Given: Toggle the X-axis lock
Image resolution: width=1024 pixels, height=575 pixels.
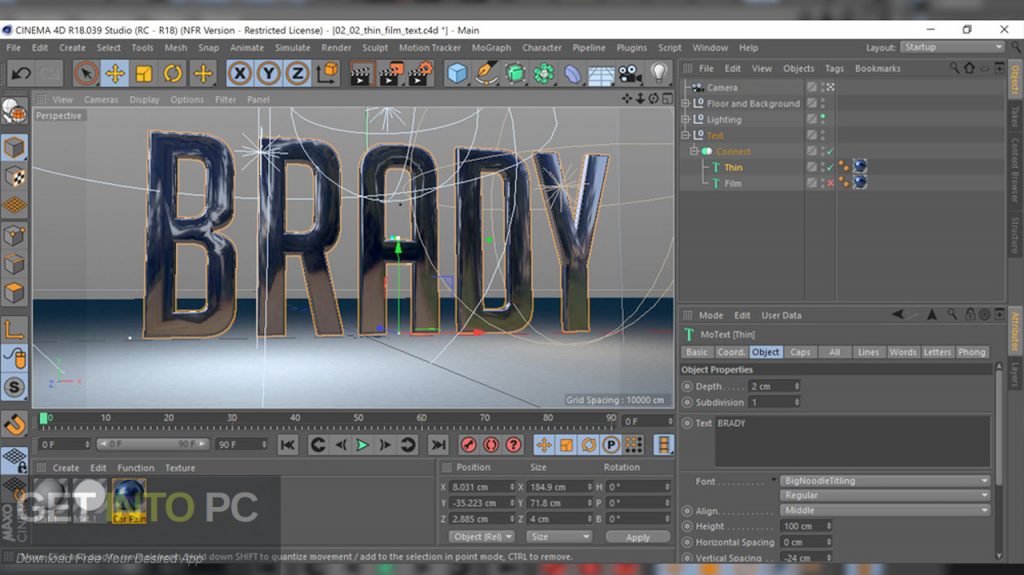Looking at the screenshot, I should 239,73.
